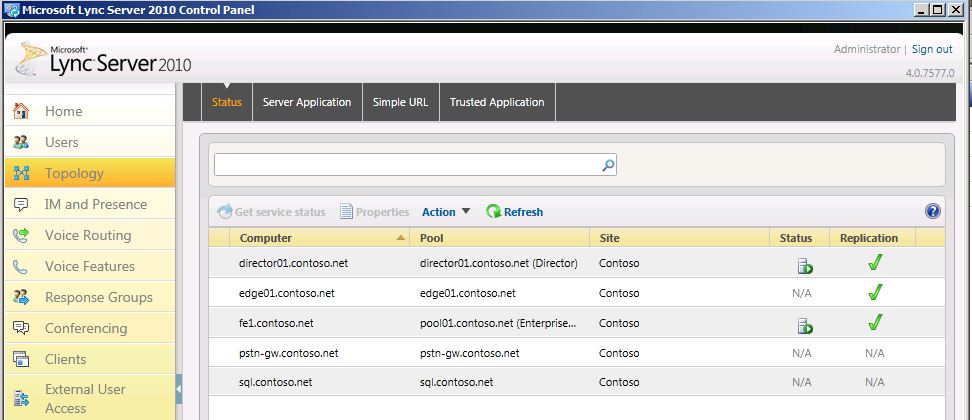Click edge01 replication green checkmark
The width and height of the screenshot is (972, 420).
pyautogui.click(x=875, y=292)
